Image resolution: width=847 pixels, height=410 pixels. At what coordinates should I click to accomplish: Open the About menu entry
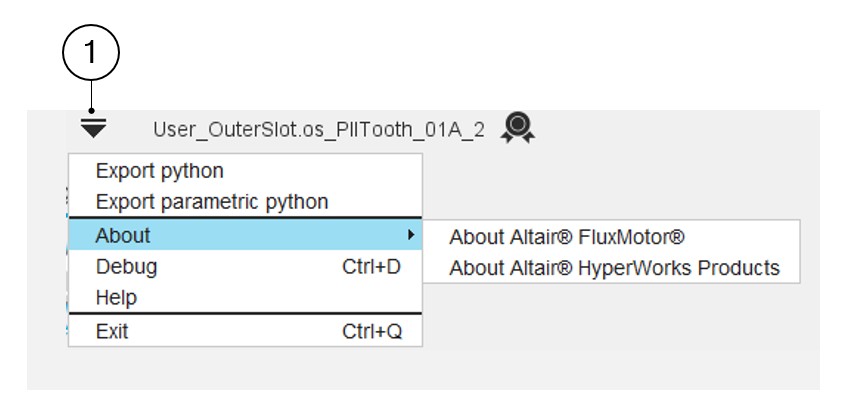point(123,236)
